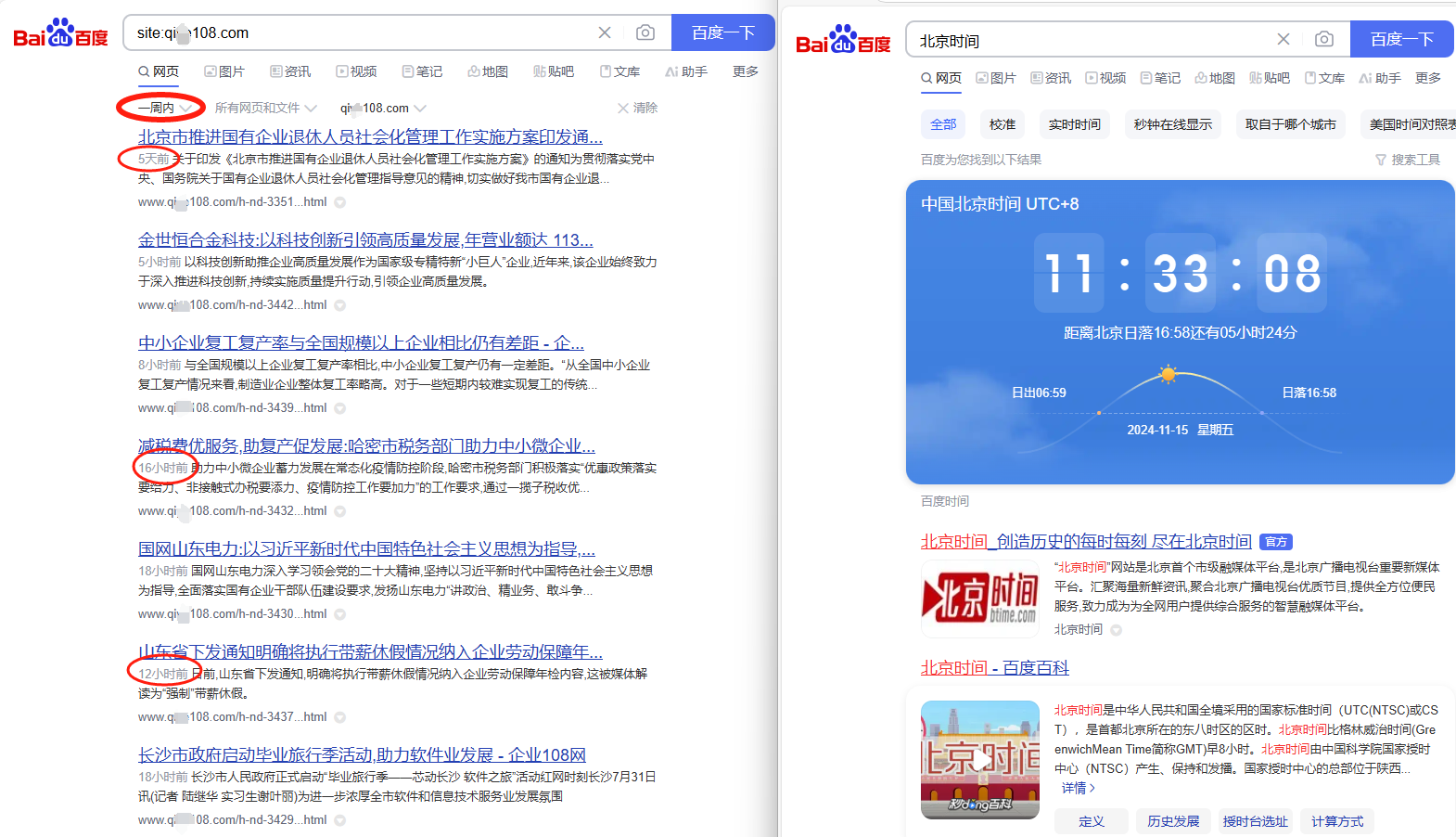Open AI 助手 tab in right window
The image size is (1456, 837).
(x=1380, y=78)
